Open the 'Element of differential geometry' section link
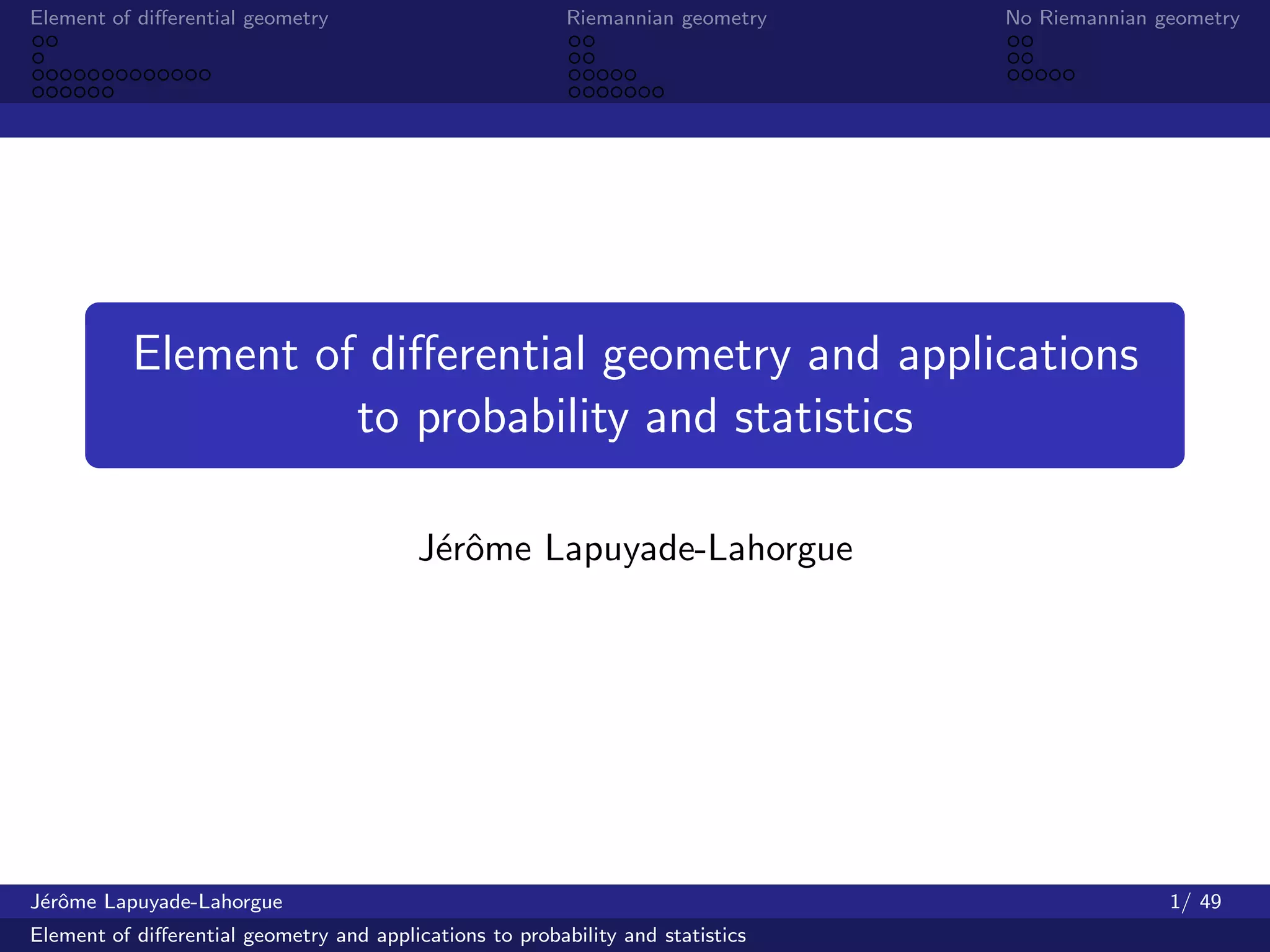1270x952 pixels. click(179, 18)
